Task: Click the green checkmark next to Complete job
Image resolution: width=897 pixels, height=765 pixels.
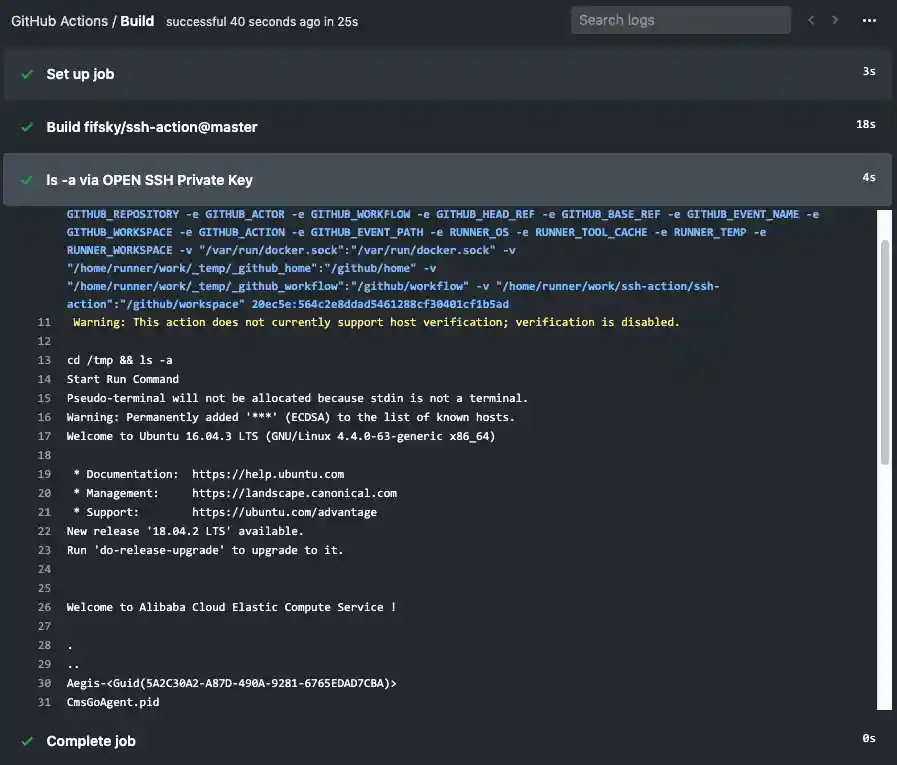Action: (x=27, y=741)
